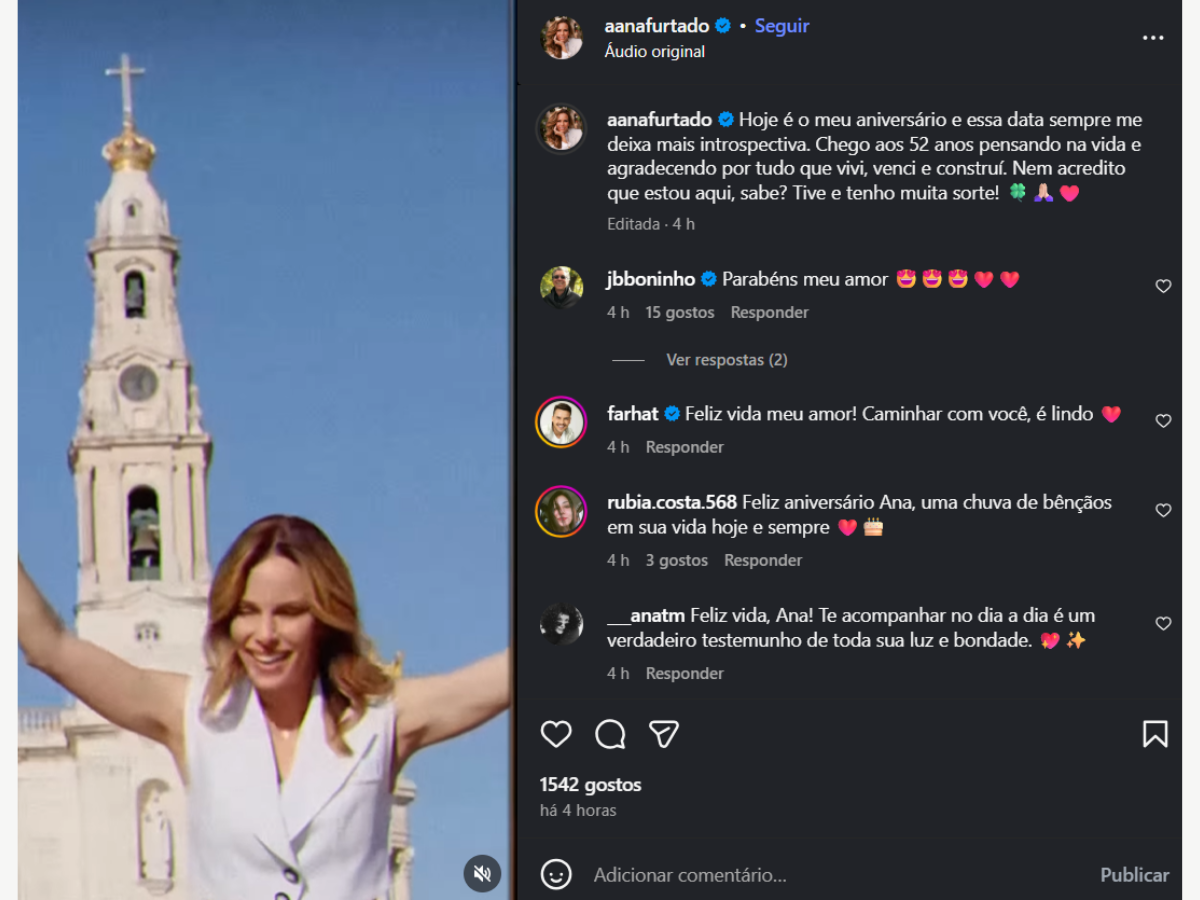
Task: Open aanafurtado profile avatar in header
Action: click(562, 38)
